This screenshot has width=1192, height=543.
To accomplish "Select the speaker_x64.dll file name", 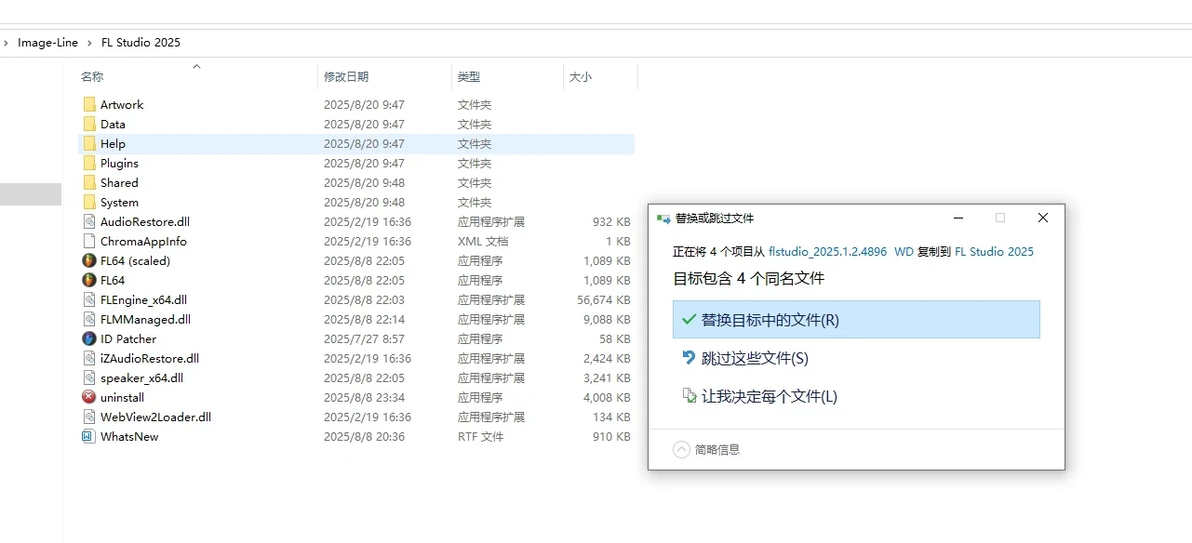I will pos(141,378).
